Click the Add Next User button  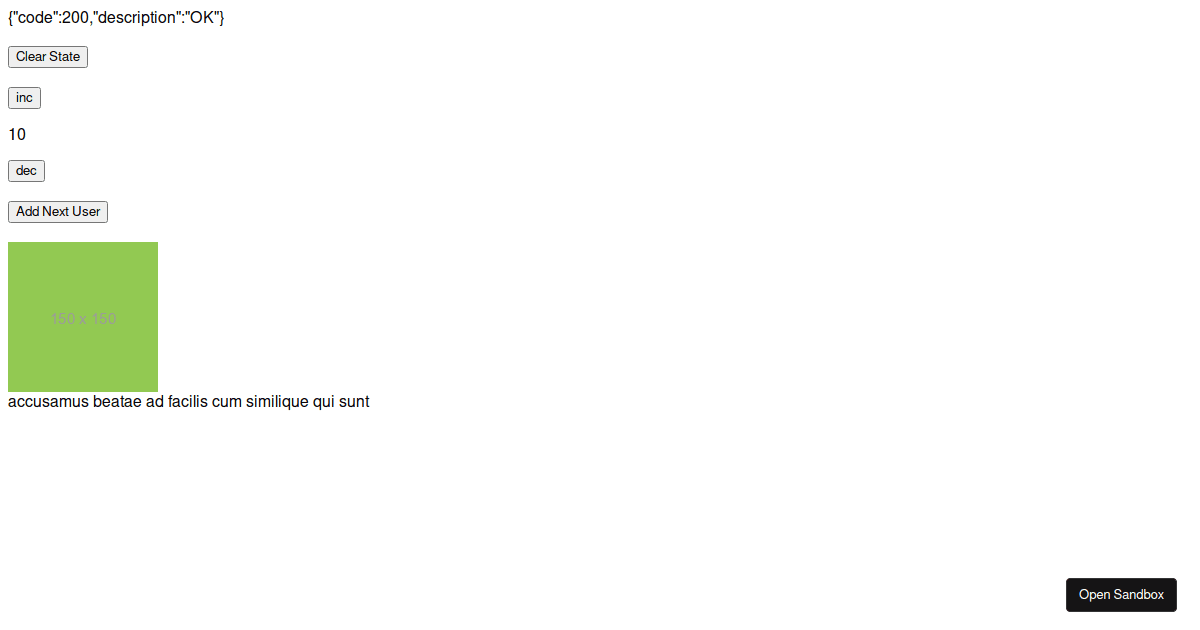58,212
